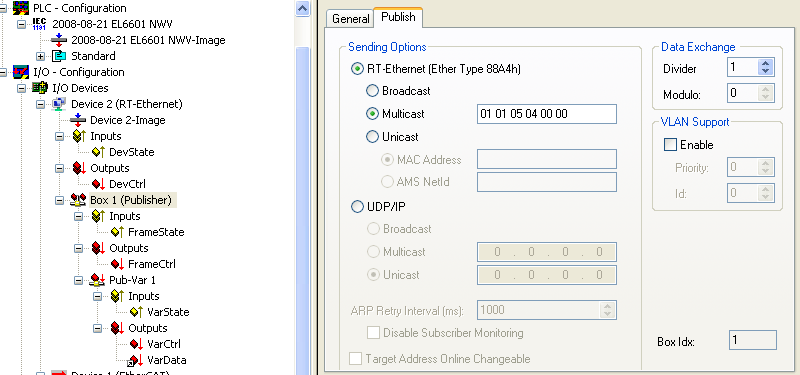
Task: Click the VarCtrl variable icon
Action: click(136, 344)
